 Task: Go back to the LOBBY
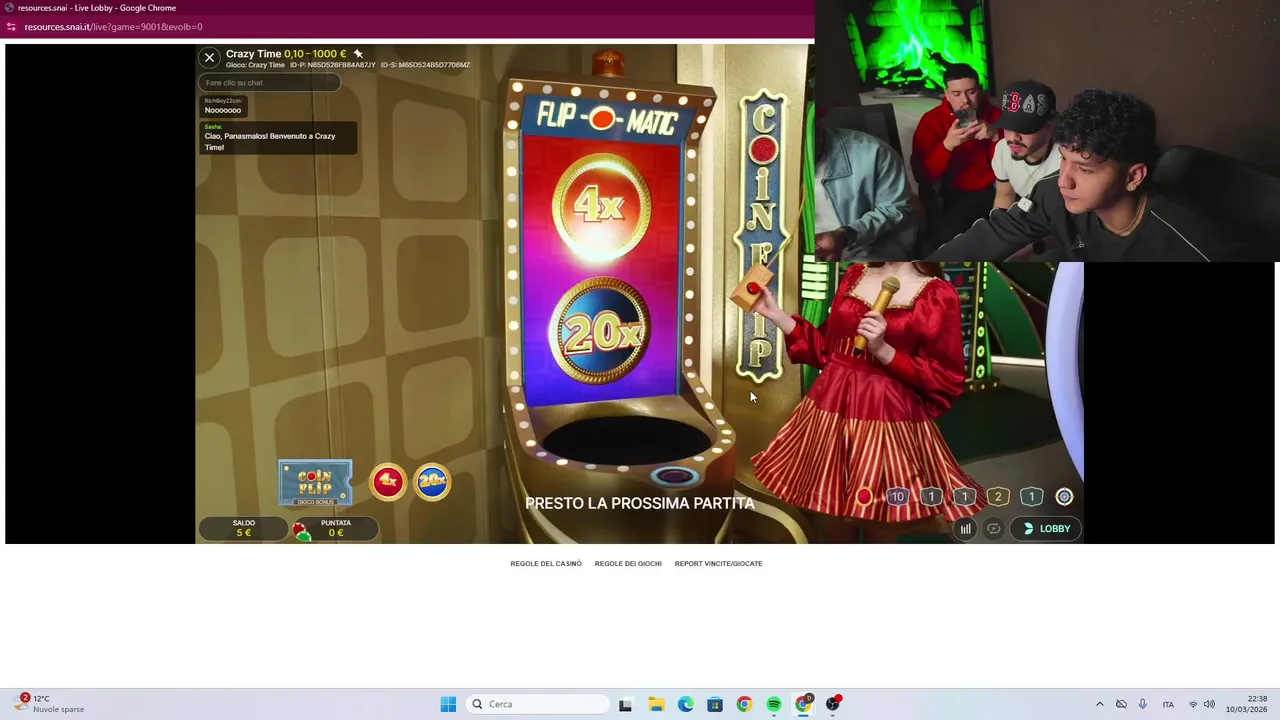pos(1046,529)
